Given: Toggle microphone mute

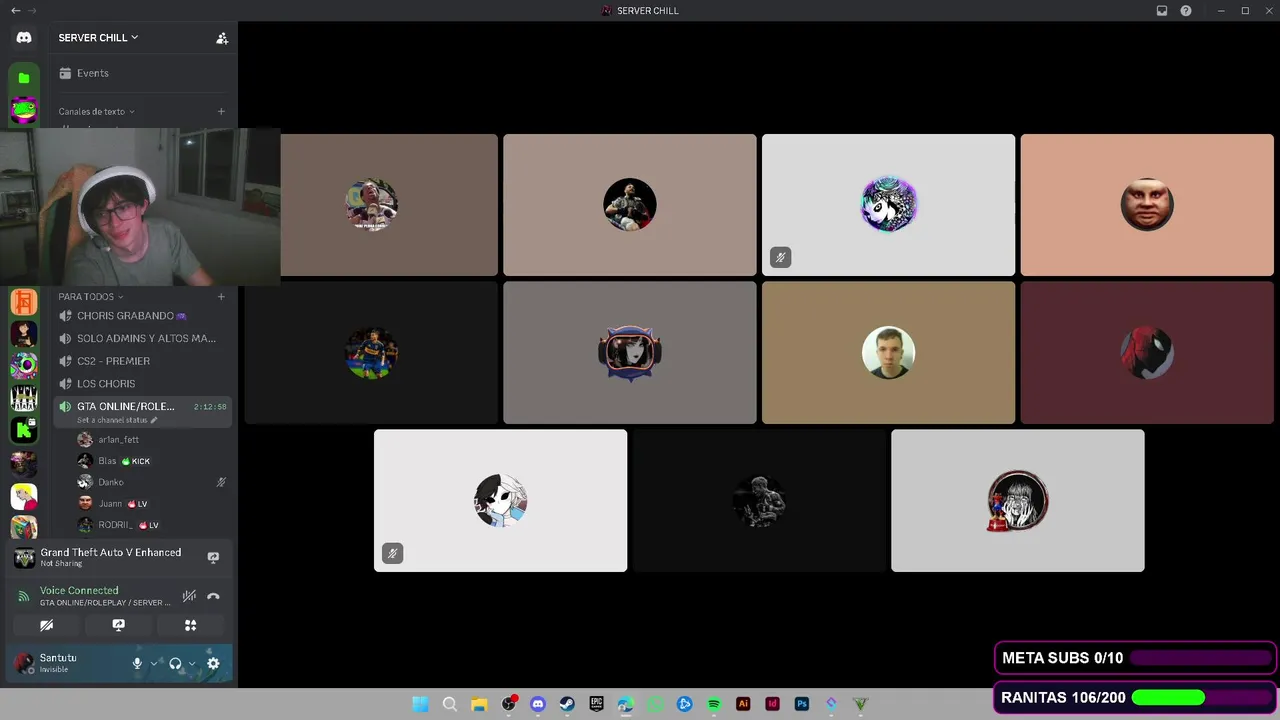Looking at the screenshot, I should 137,663.
